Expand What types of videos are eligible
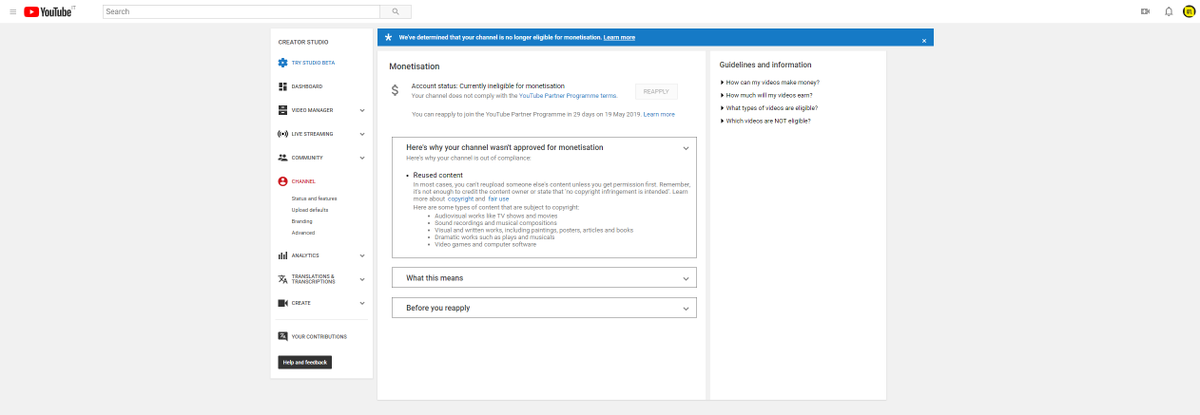The image size is (1200, 415). pos(769,108)
